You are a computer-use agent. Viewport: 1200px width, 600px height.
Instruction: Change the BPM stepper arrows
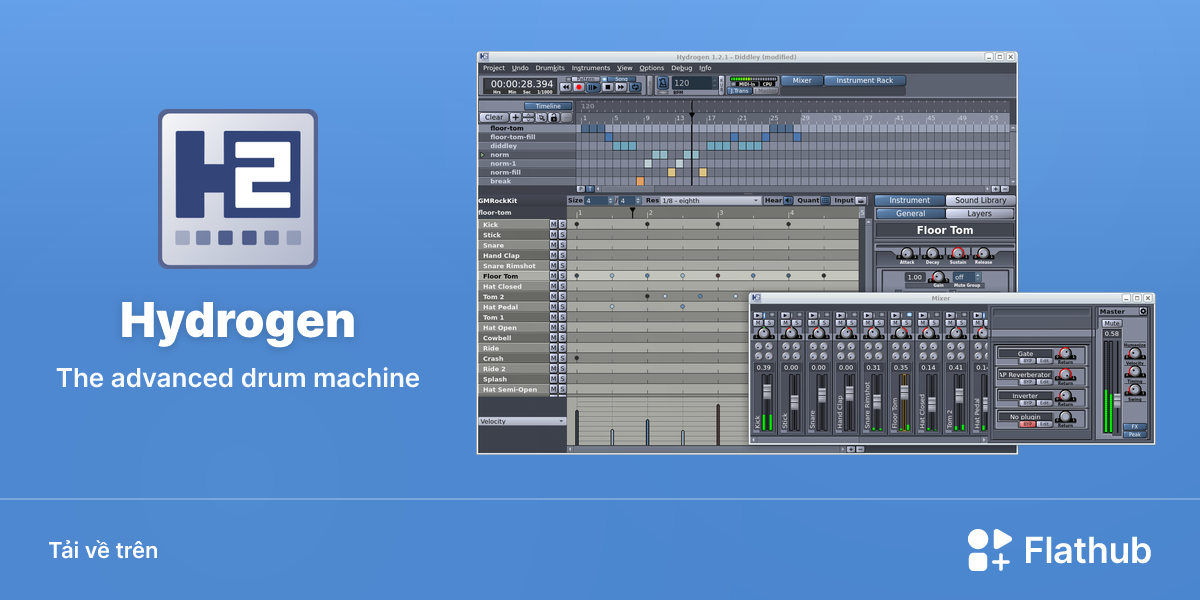(716, 84)
